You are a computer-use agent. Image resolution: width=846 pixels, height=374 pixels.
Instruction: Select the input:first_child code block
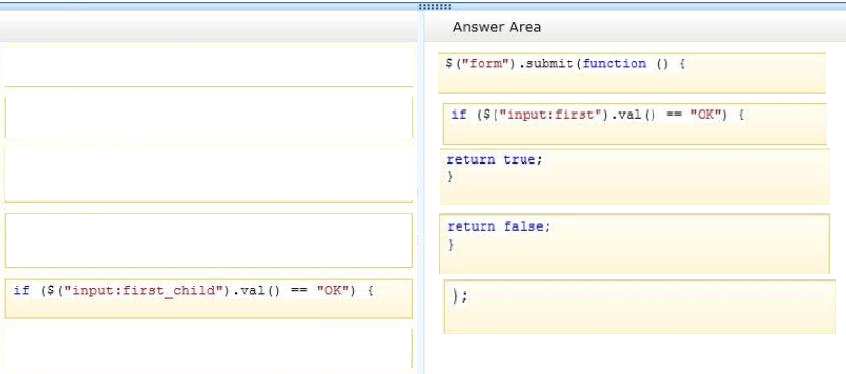coord(208,298)
